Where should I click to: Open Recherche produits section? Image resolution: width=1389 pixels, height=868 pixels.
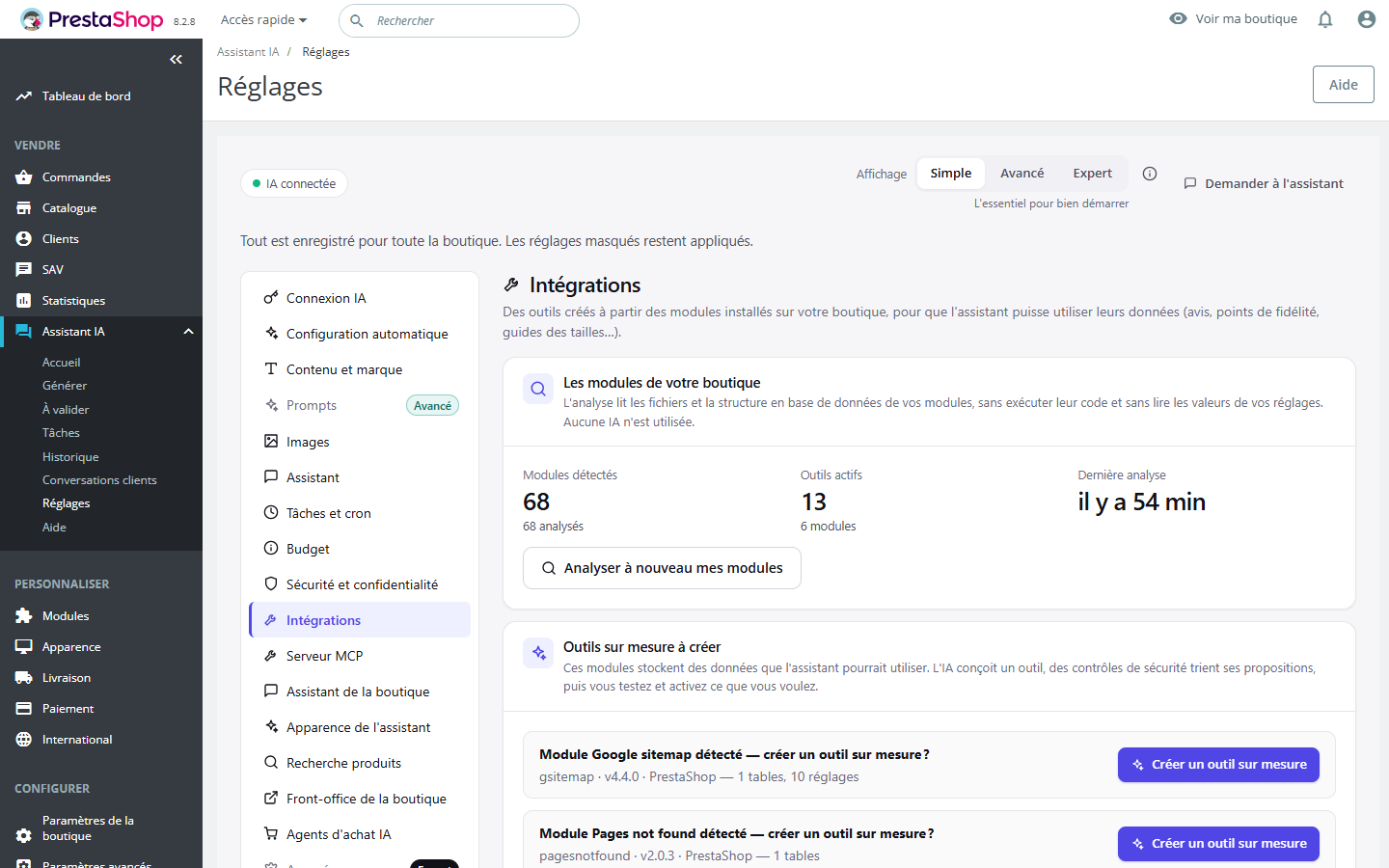pos(360,763)
